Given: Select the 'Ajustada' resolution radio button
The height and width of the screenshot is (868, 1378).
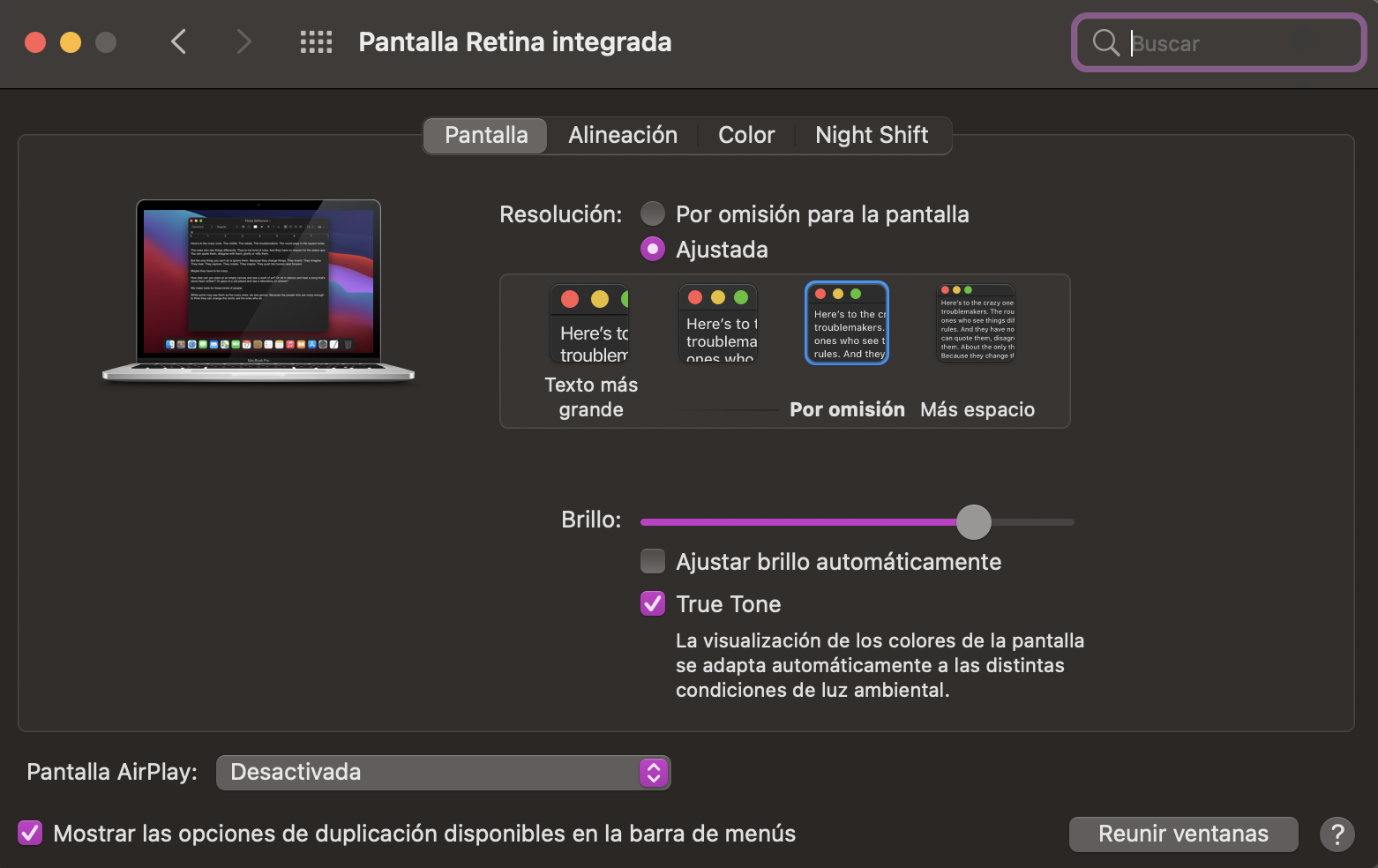Looking at the screenshot, I should pyautogui.click(x=653, y=249).
